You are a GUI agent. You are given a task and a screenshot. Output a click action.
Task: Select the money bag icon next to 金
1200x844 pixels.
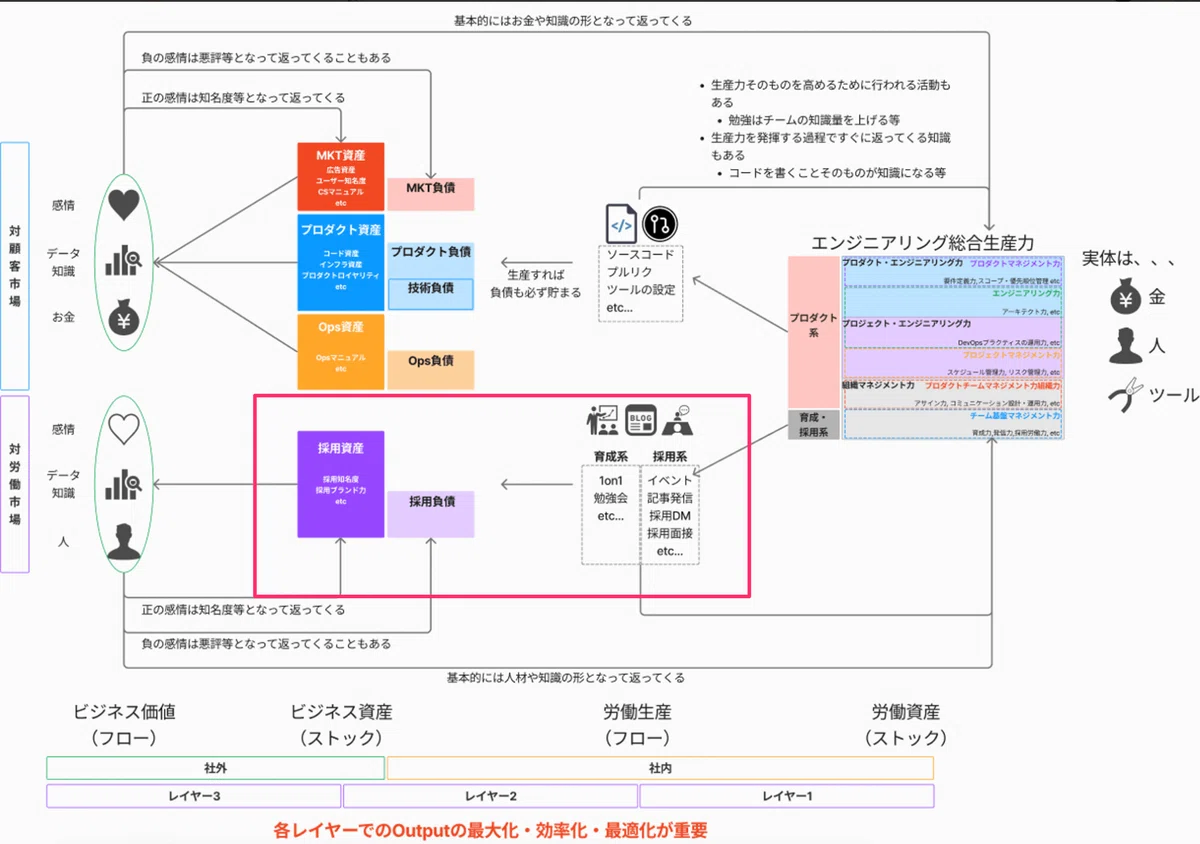pos(1125,298)
